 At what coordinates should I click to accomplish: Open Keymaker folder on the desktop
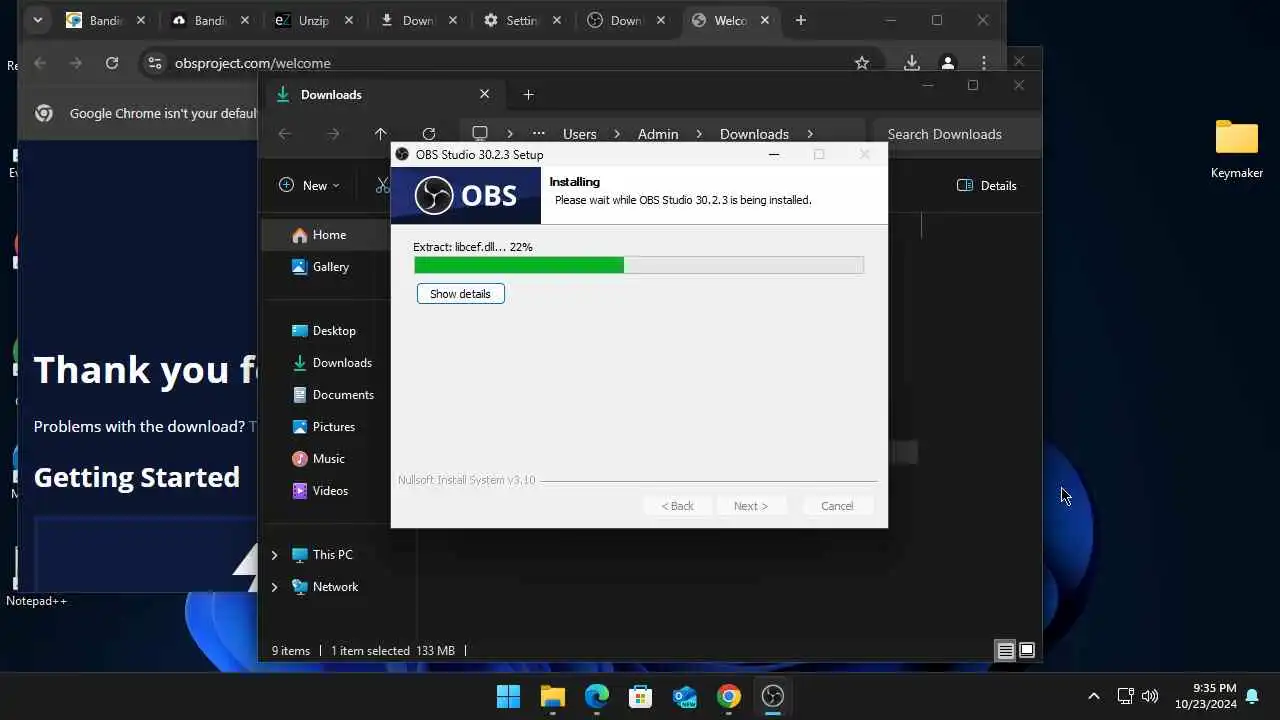[x=1237, y=149]
